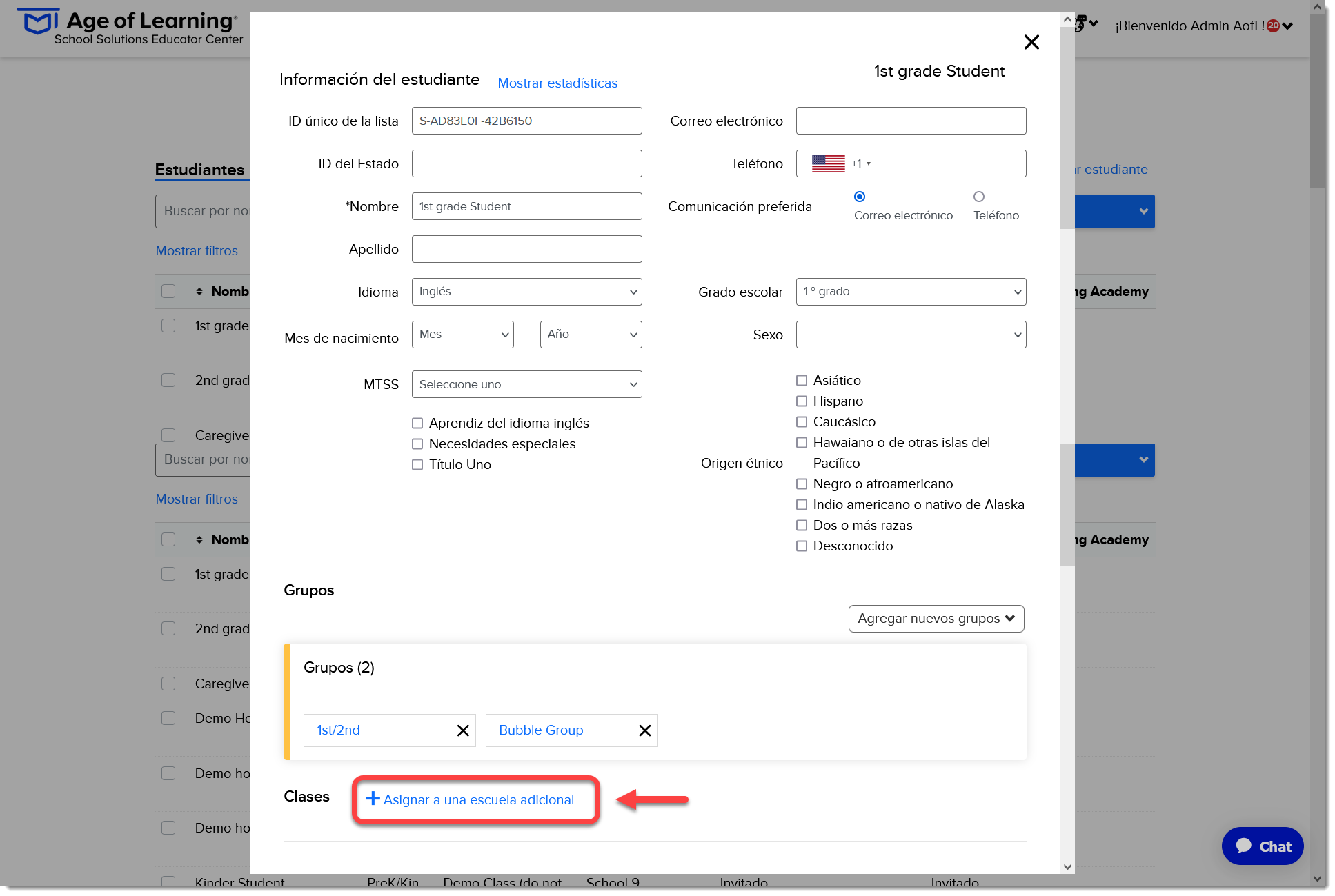Enable the Título Uno checkbox
Screen dimensions: 1335x896
[x=417, y=465]
